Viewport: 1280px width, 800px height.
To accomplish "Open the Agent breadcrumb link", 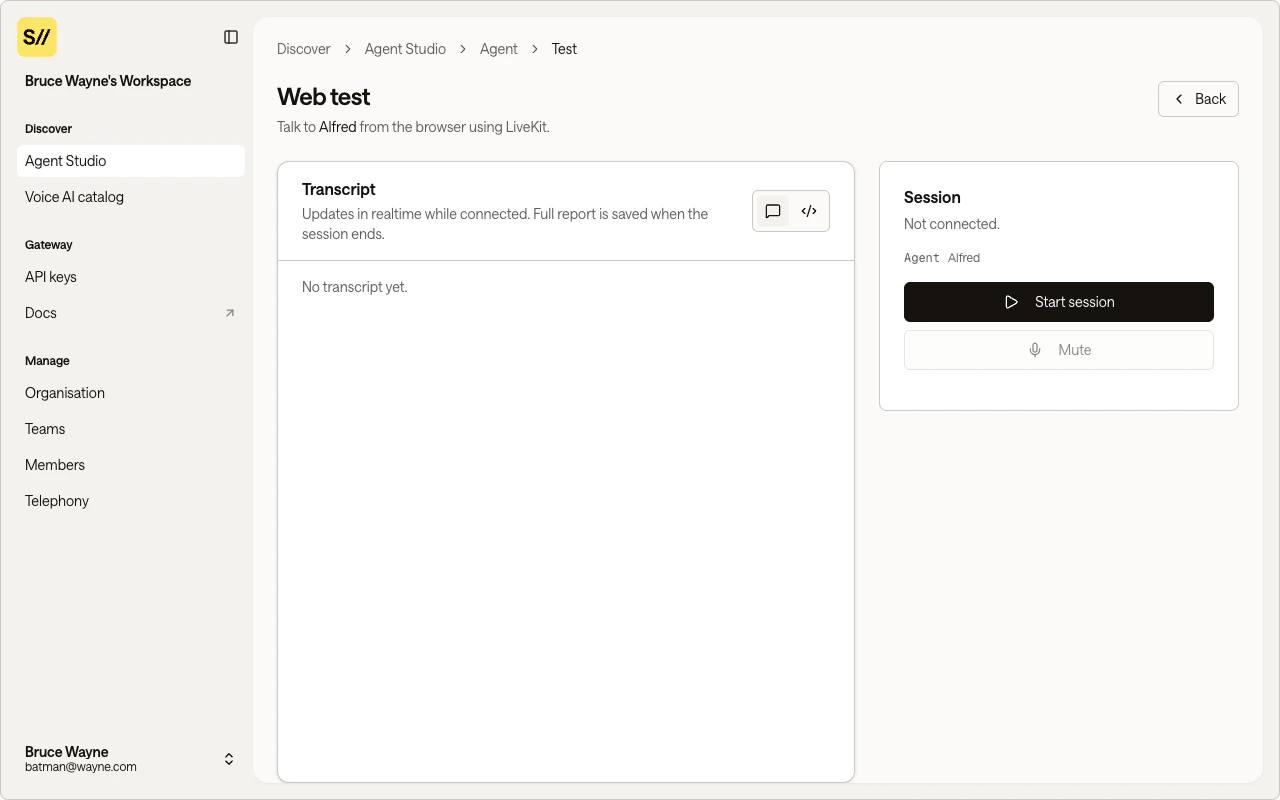I will click(498, 48).
